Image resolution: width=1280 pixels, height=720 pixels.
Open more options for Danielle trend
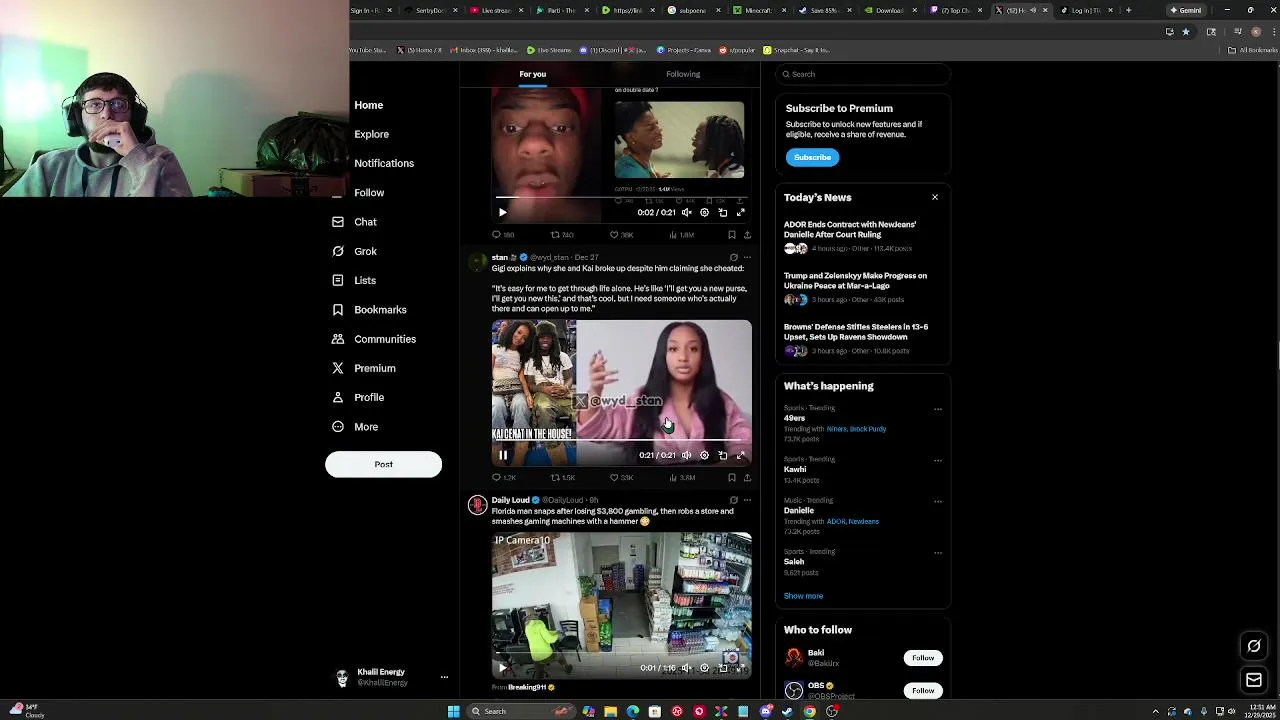tap(937, 502)
